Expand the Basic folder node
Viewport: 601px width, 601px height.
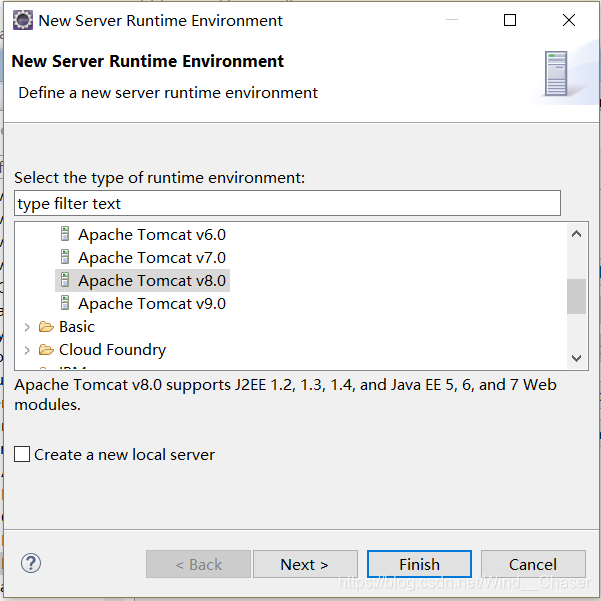pos(27,327)
